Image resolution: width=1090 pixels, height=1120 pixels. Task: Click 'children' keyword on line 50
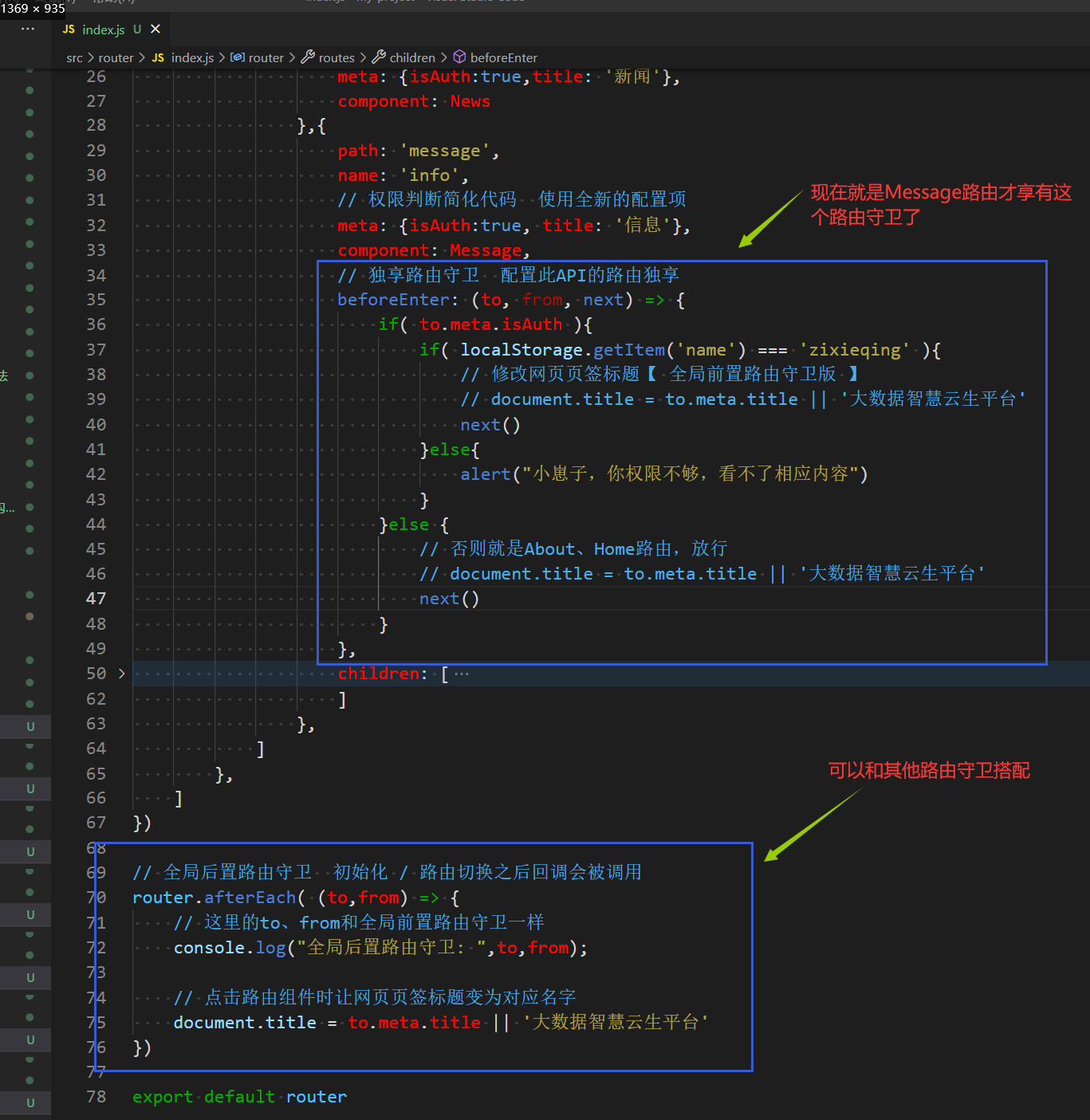pyautogui.click(x=379, y=674)
